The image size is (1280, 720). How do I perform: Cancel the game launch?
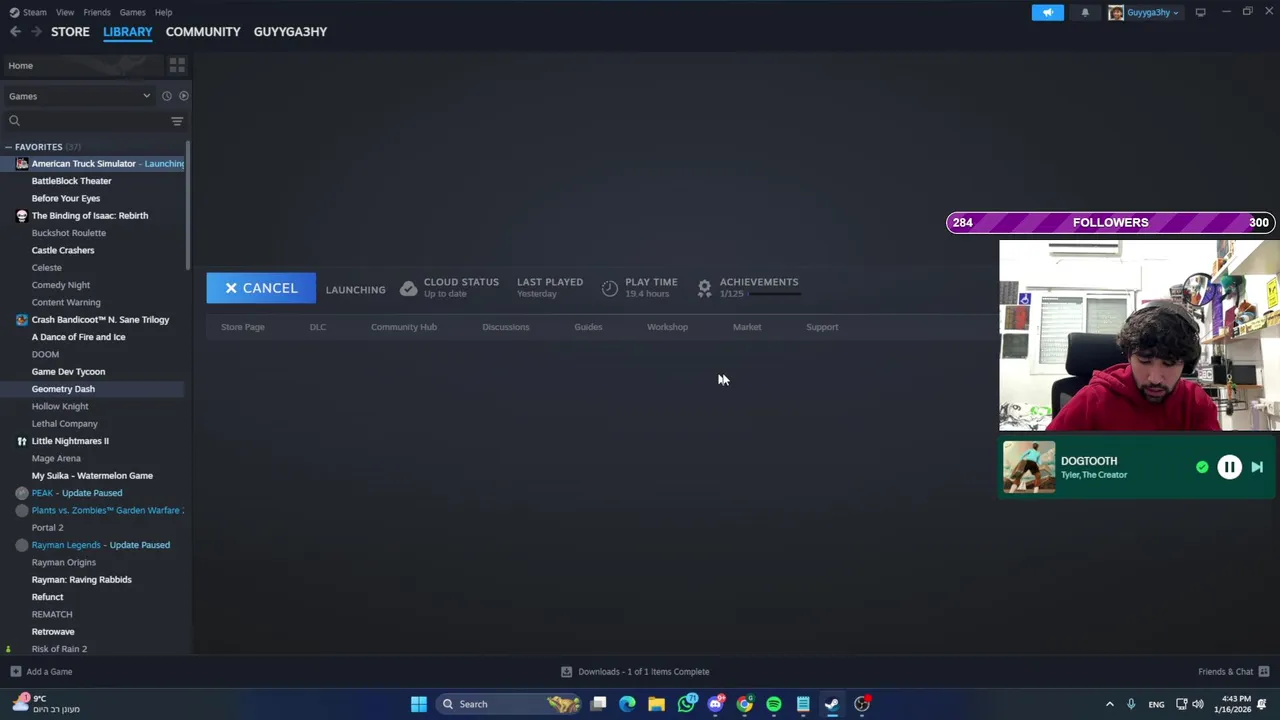pos(261,288)
